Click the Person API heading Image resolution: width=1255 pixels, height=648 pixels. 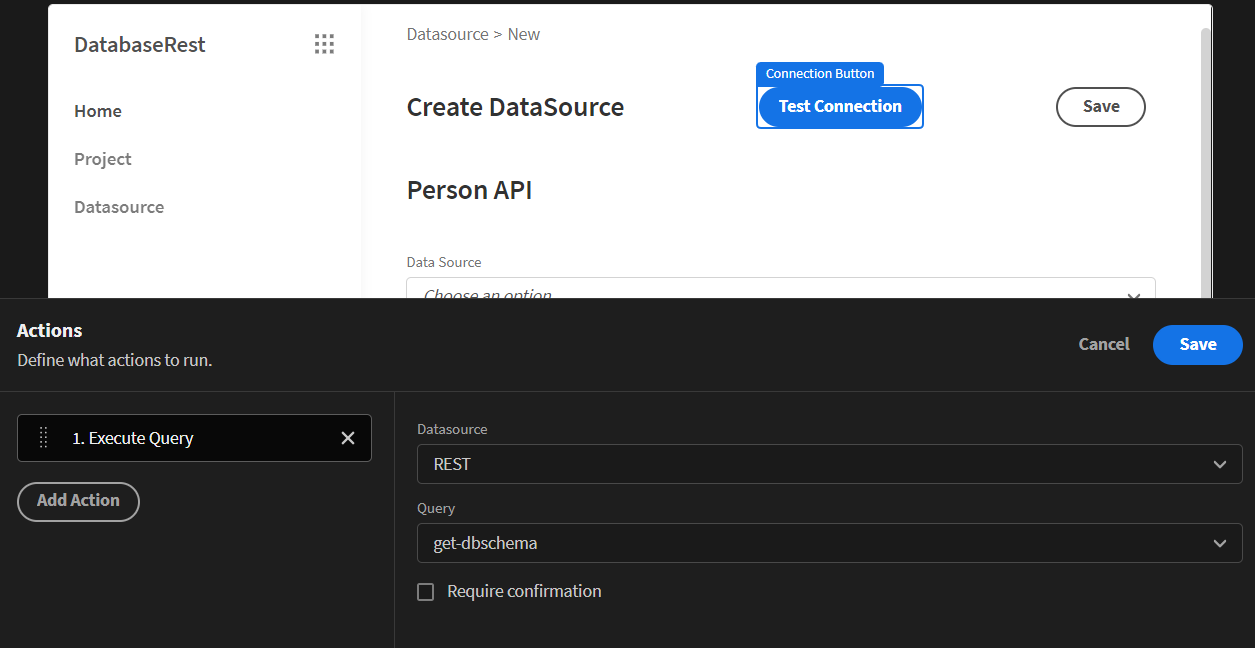pyautogui.click(x=469, y=190)
